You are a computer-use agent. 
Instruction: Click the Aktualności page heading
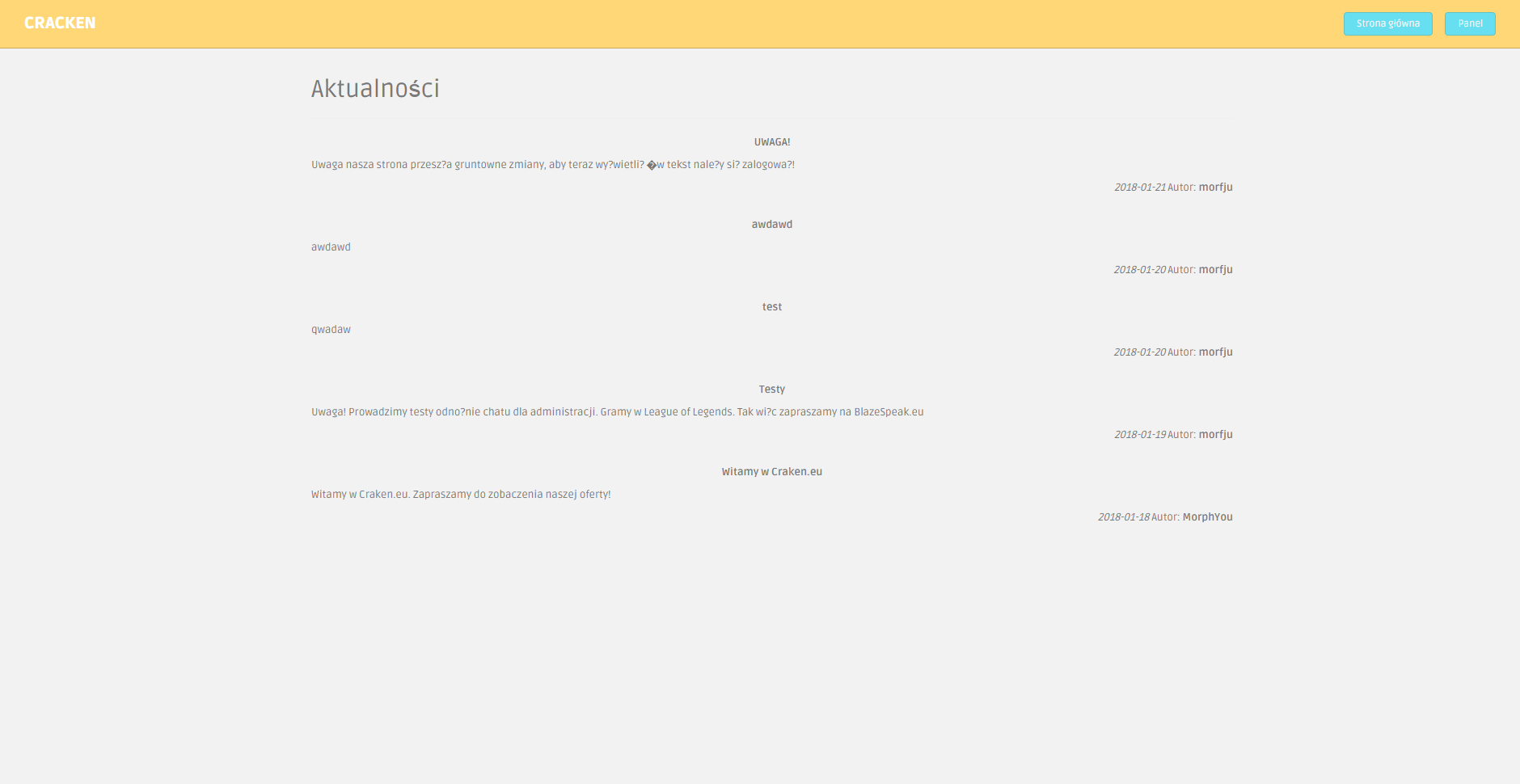[375, 88]
